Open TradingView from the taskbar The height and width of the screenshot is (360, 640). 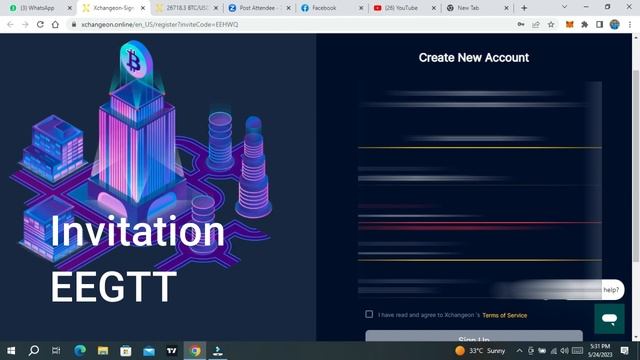click(172, 351)
